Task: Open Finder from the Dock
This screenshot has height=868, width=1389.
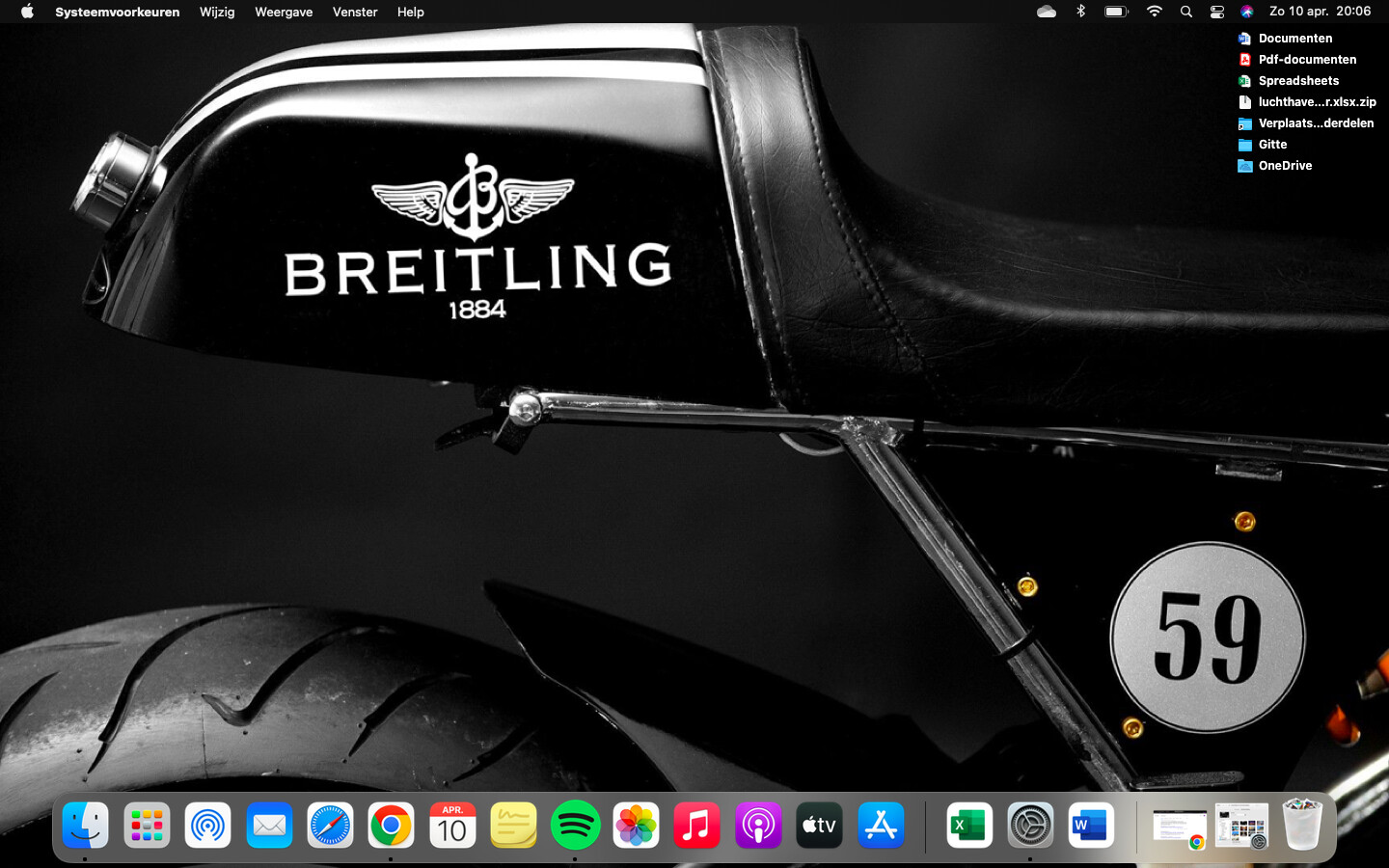Action: pyautogui.click(x=85, y=826)
